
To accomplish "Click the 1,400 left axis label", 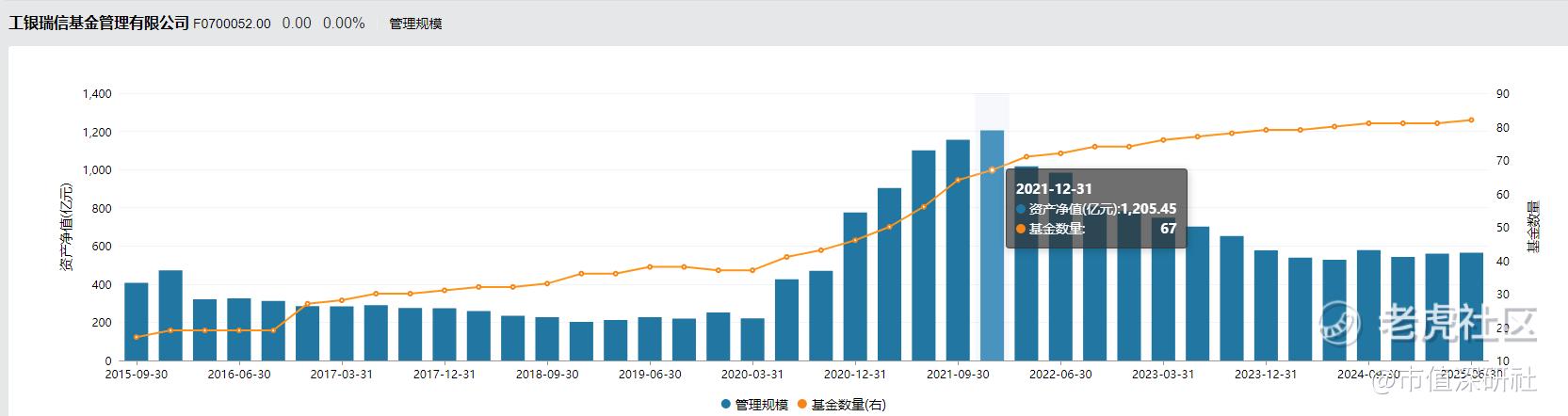I will pos(97,94).
